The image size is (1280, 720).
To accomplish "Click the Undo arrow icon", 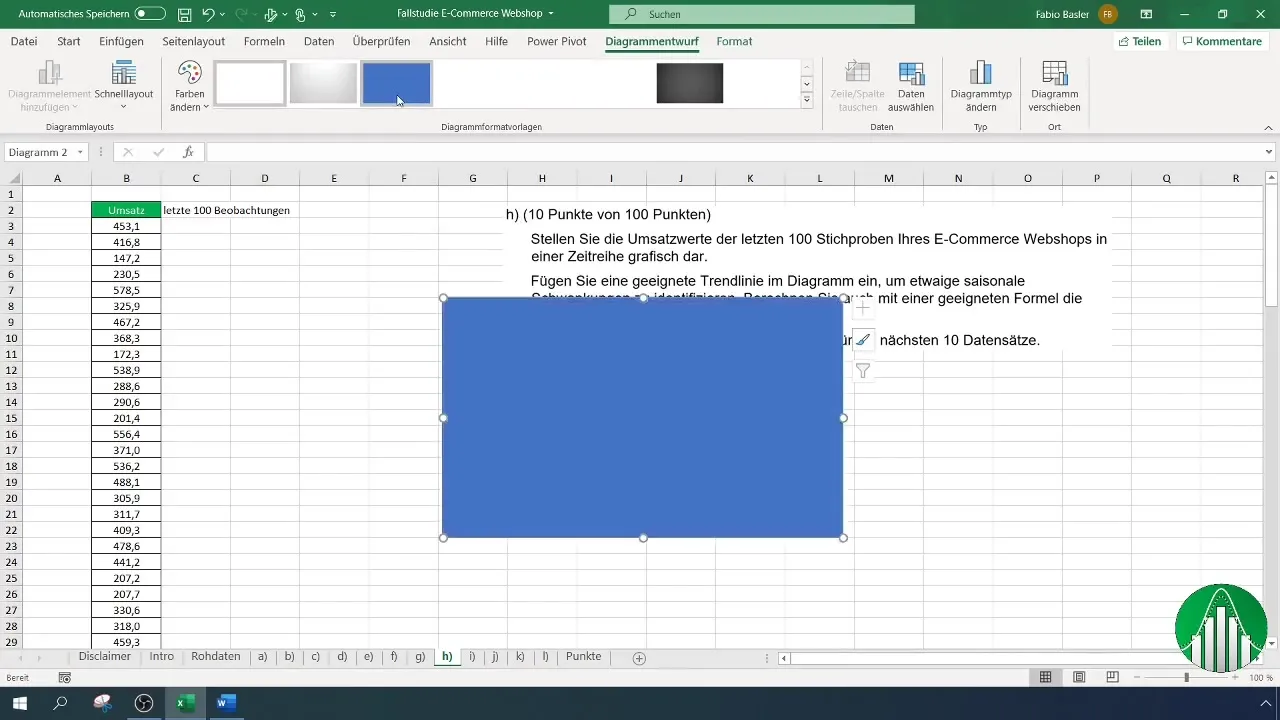I will 208,15.
